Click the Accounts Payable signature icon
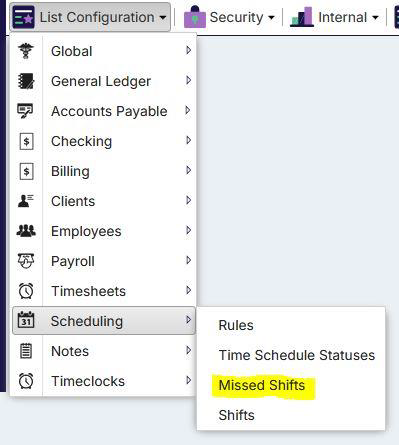This screenshot has height=445, width=399. [25, 111]
